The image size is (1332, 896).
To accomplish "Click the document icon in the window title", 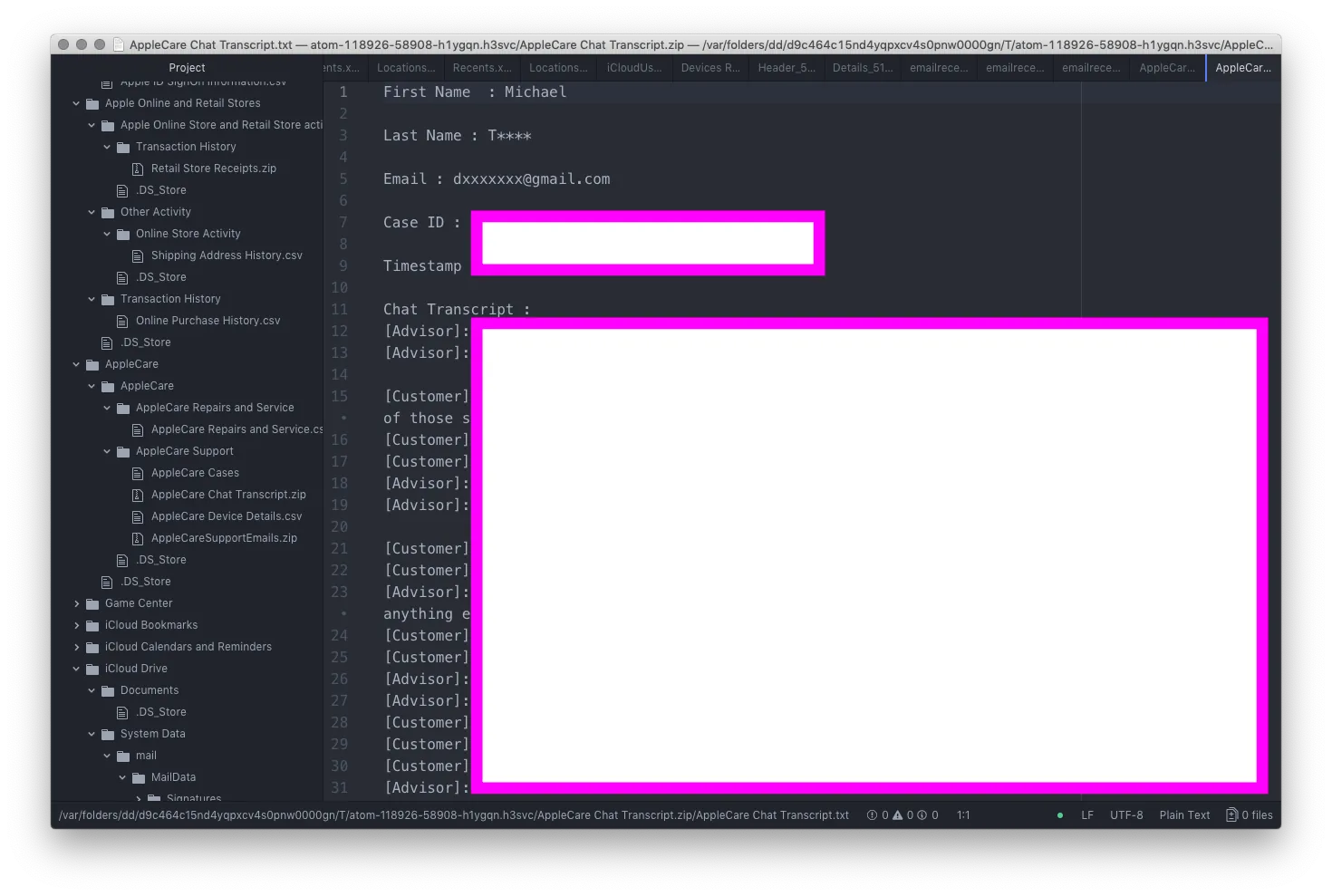I will click(x=119, y=44).
